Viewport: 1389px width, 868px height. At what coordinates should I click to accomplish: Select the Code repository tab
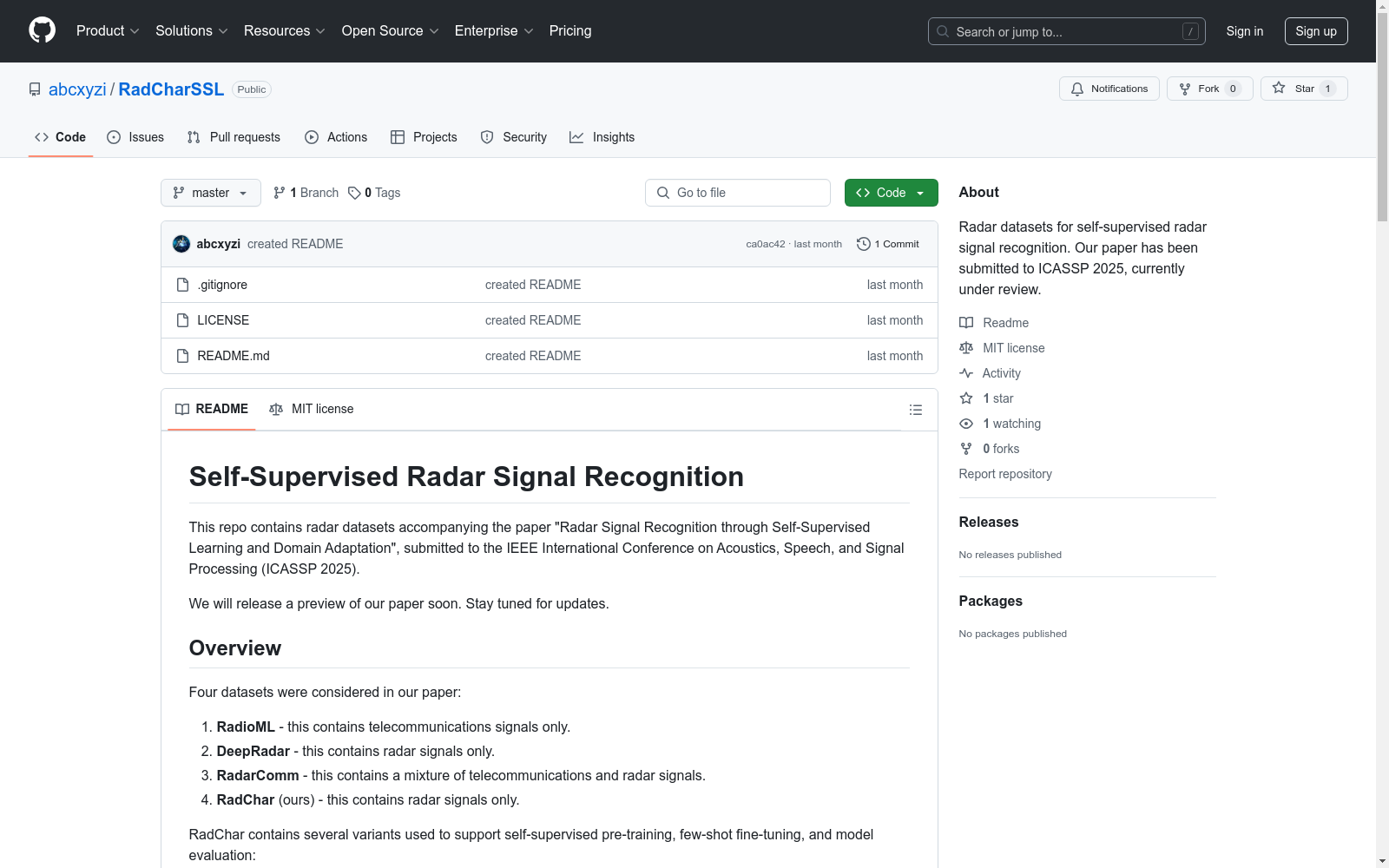(x=61, y=137)
